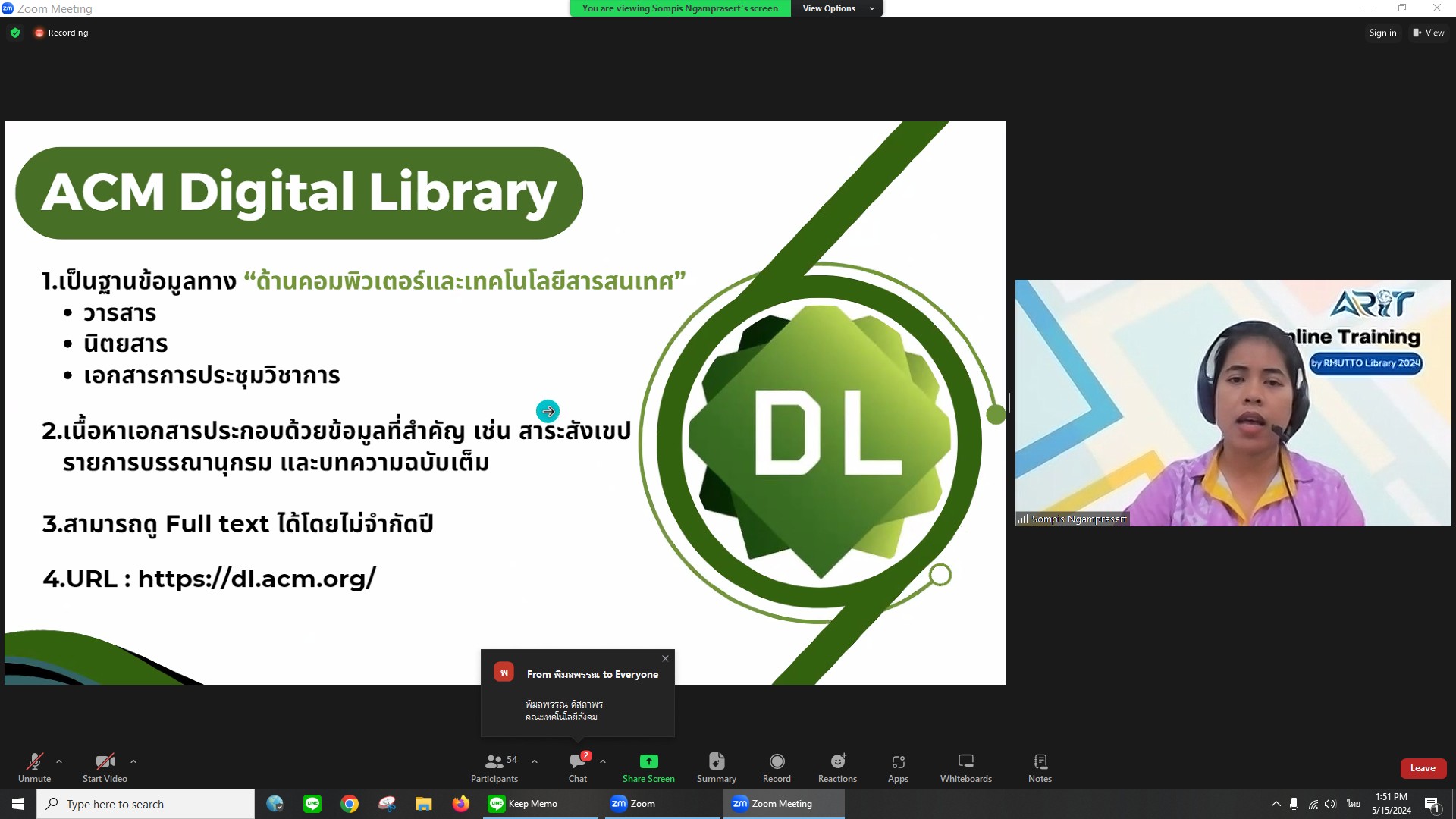Open the Participants panel
Image resolution: width=1456 pixels, height=819 pixels.
(x=494, y=767)
